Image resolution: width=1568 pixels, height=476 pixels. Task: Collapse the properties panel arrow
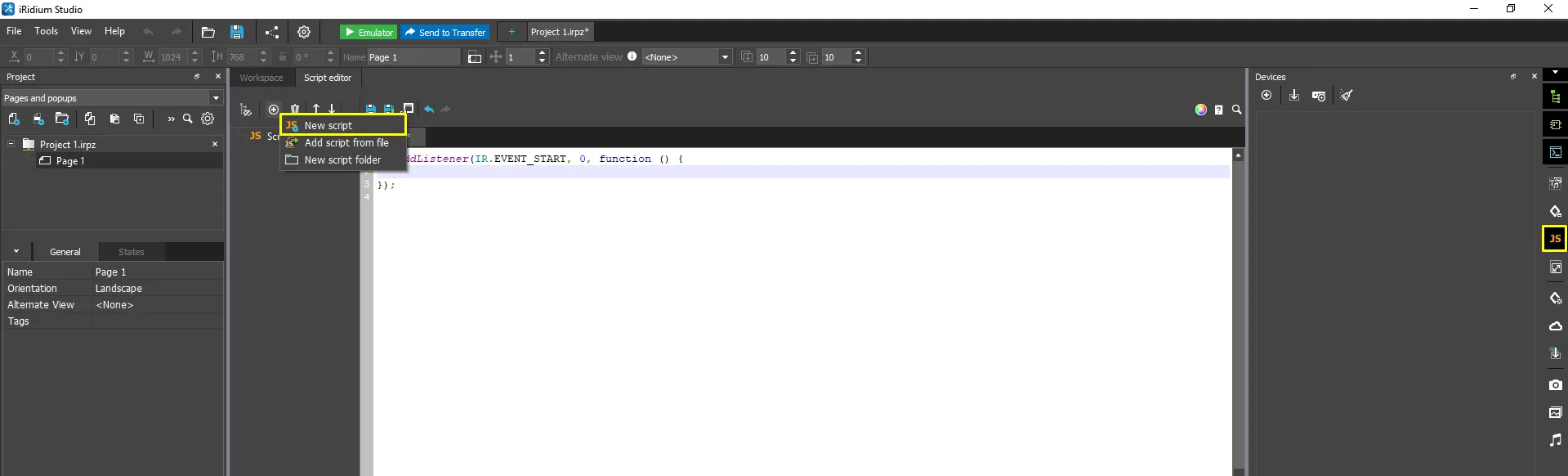pyautogui.click(x=16, y=252)
